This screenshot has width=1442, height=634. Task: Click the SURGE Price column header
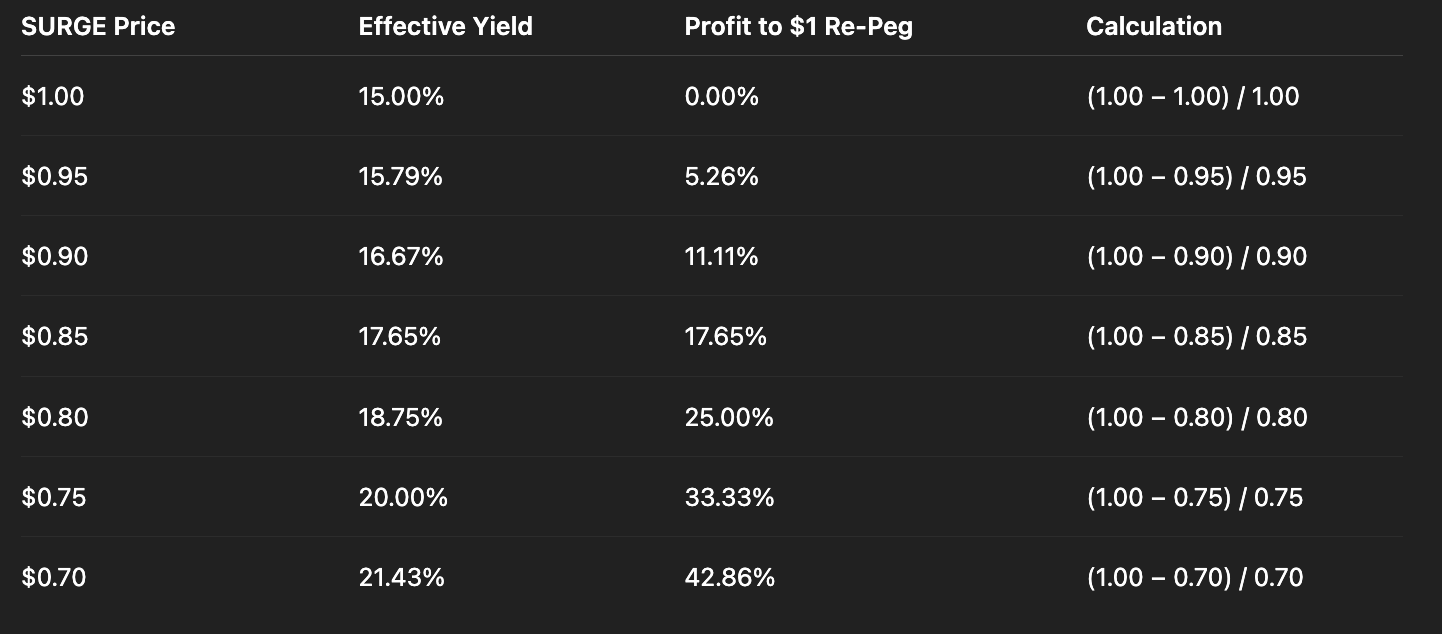[98, 26]
